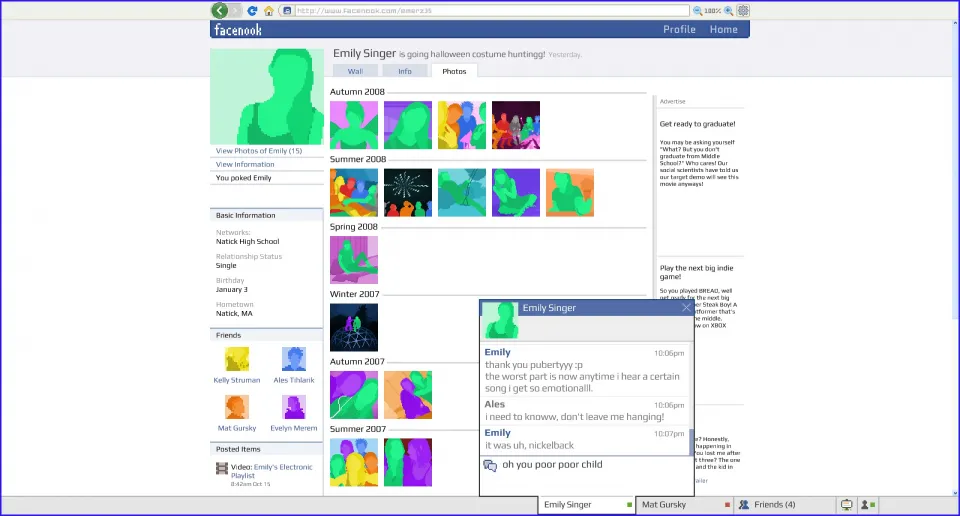
Task: Click Ales Tihlarik's friend avatar
Action: 294,359
